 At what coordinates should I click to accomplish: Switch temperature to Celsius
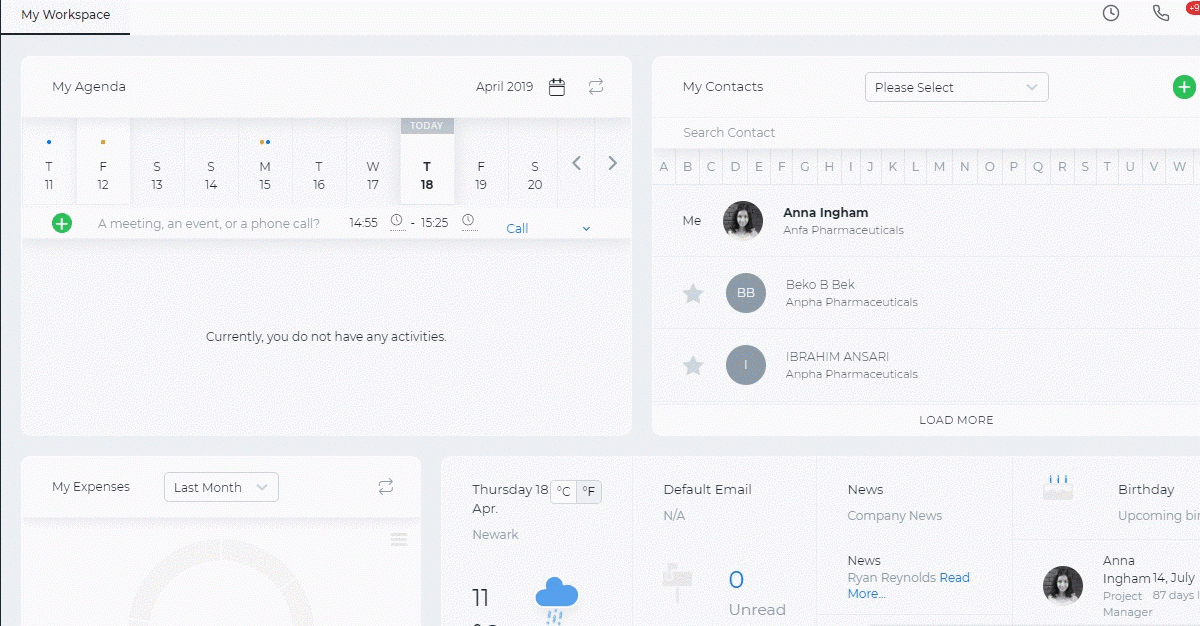click(564, 492)
